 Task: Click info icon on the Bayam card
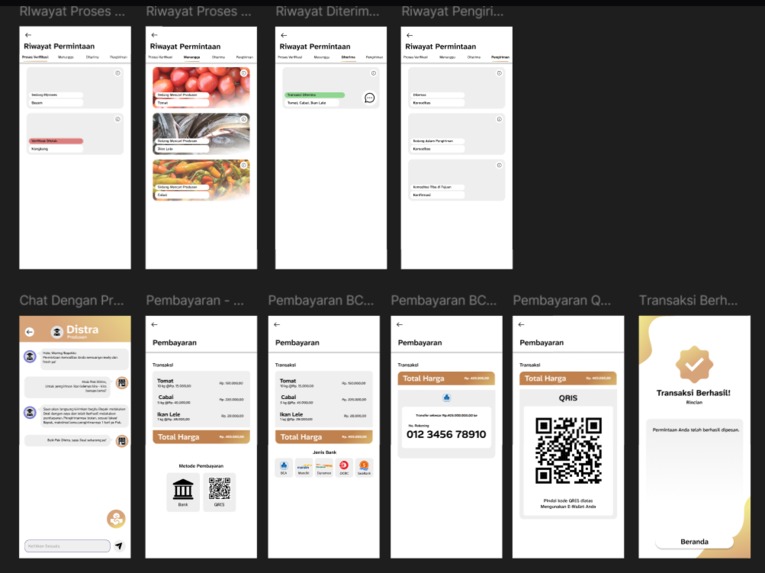click(118, 73)
